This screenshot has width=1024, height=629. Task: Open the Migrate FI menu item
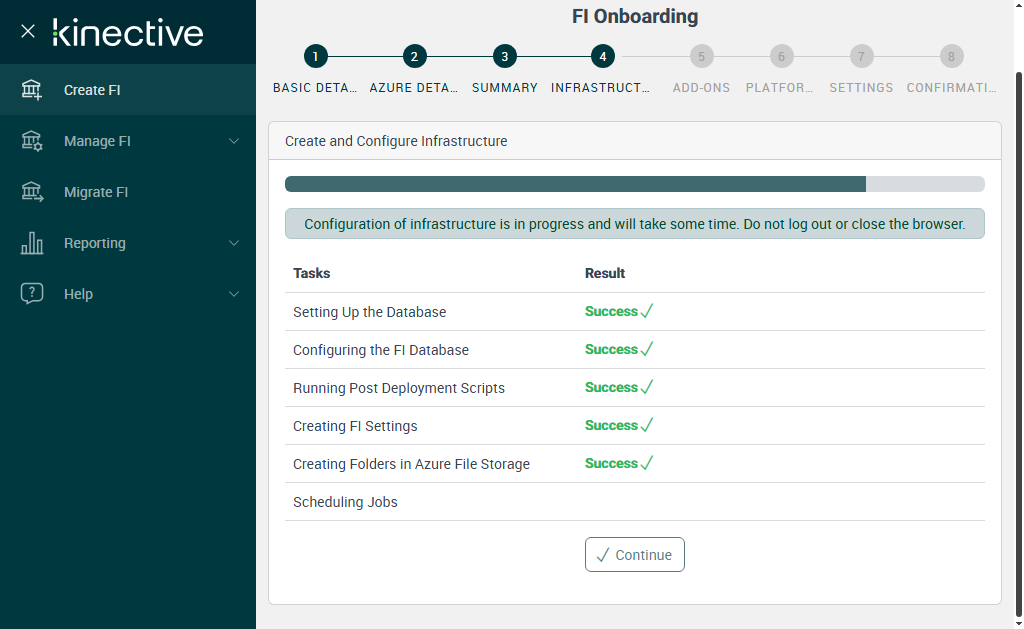point(96,192)
